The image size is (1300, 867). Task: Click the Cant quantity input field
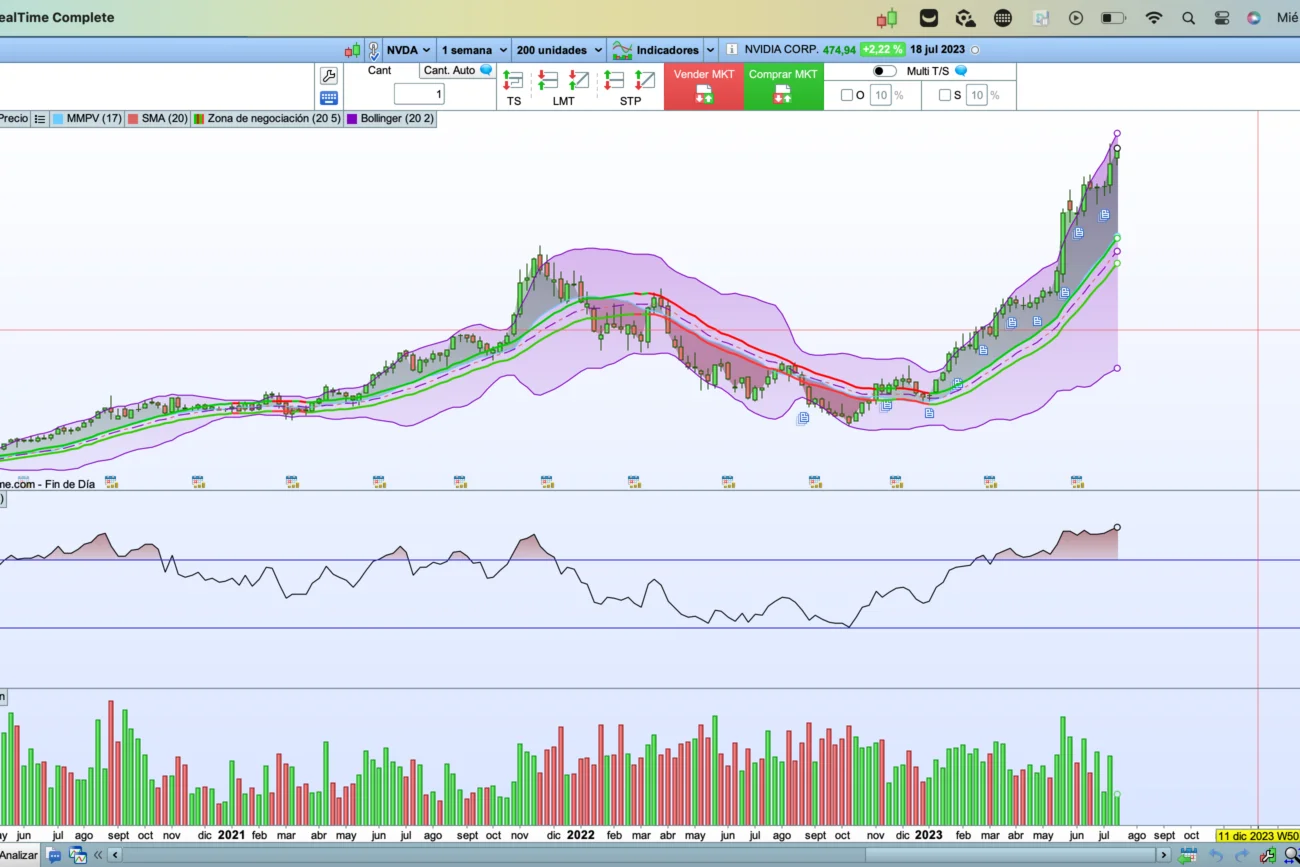418,94
